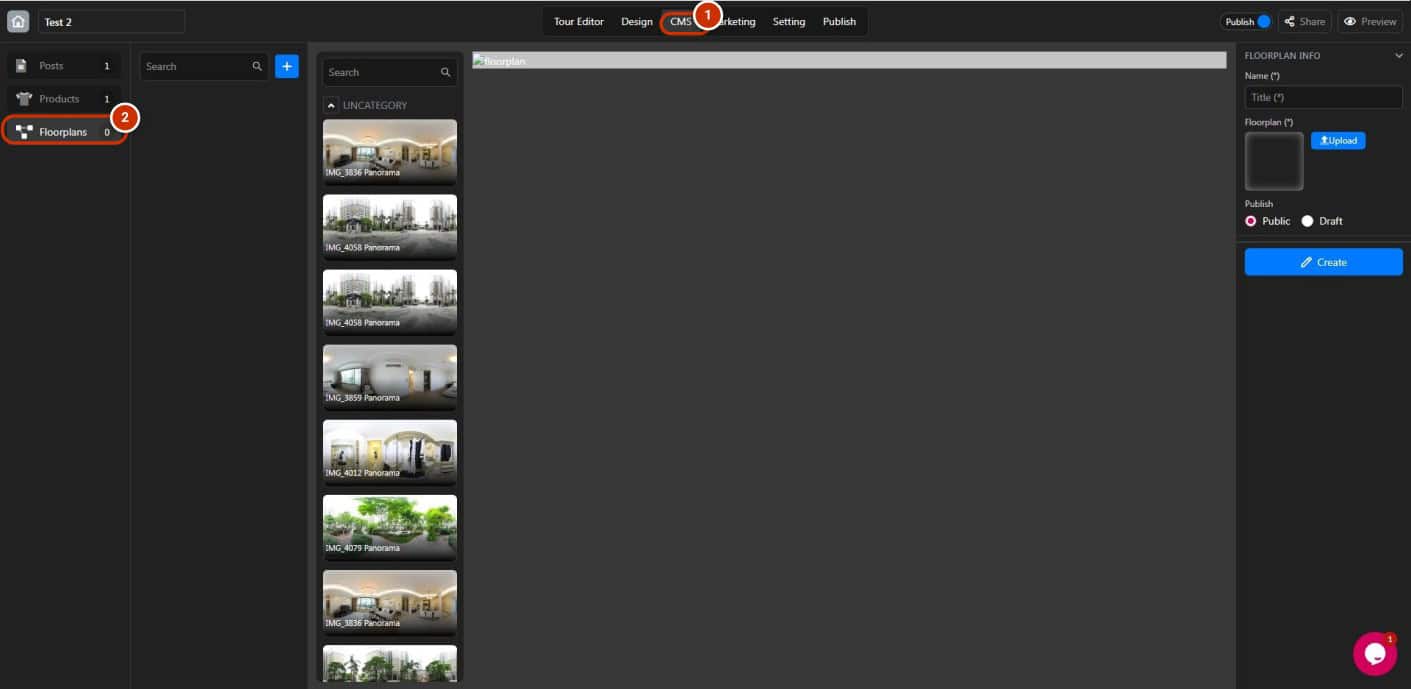Viewport: 1411px width, 689px height.
Task: Click the blue plus add button
Action: tap(287, 66)
